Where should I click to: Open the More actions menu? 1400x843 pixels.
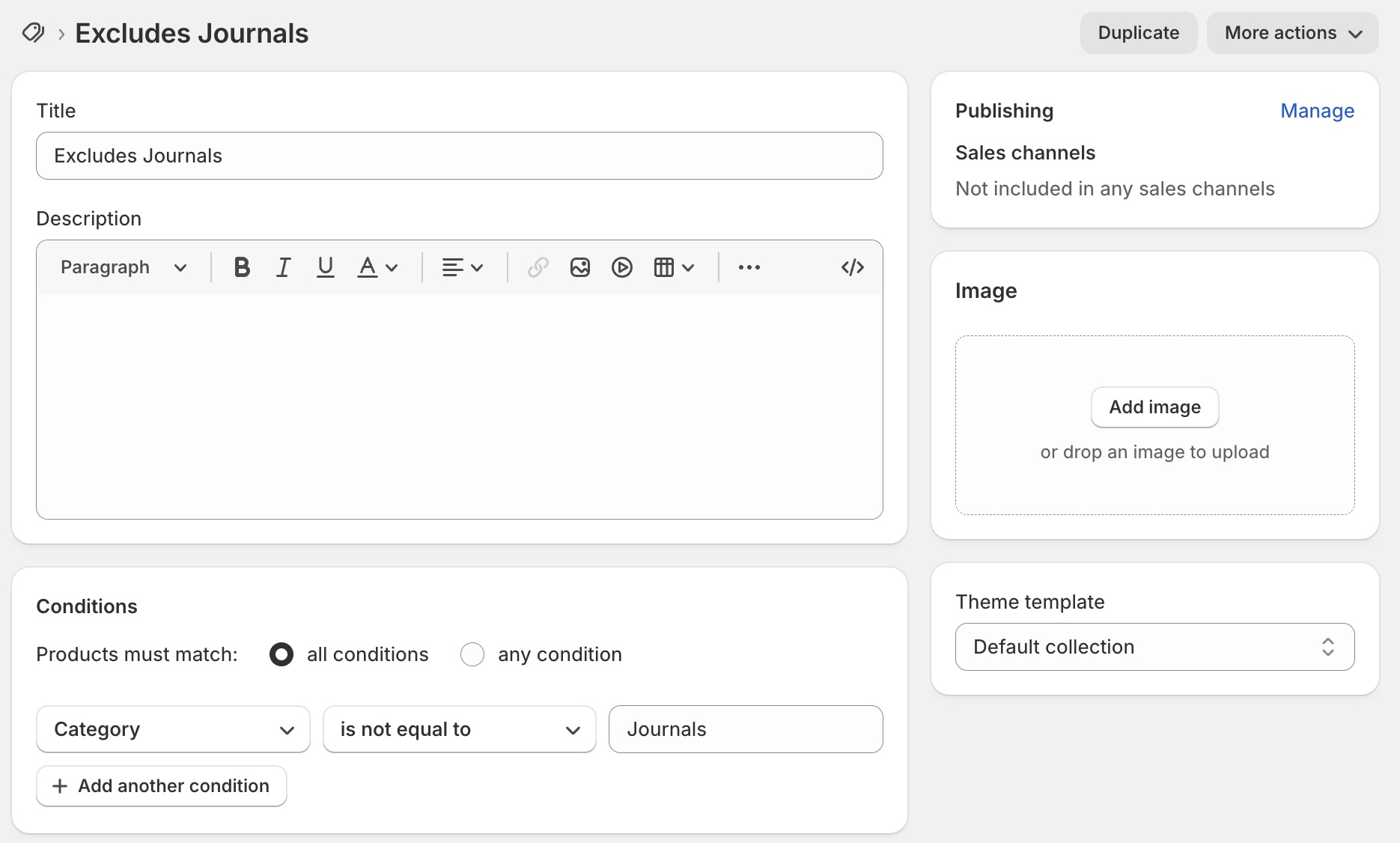(1292, 33)
